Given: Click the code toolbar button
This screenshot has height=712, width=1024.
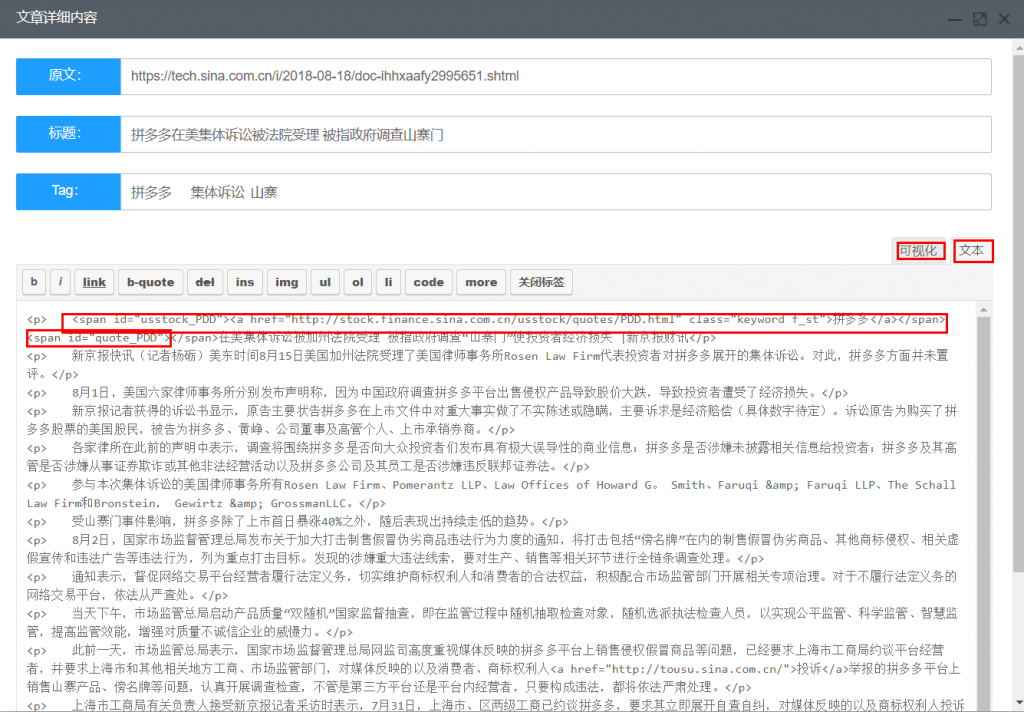Looking at the screenshot, I should [x=428, y=282].
